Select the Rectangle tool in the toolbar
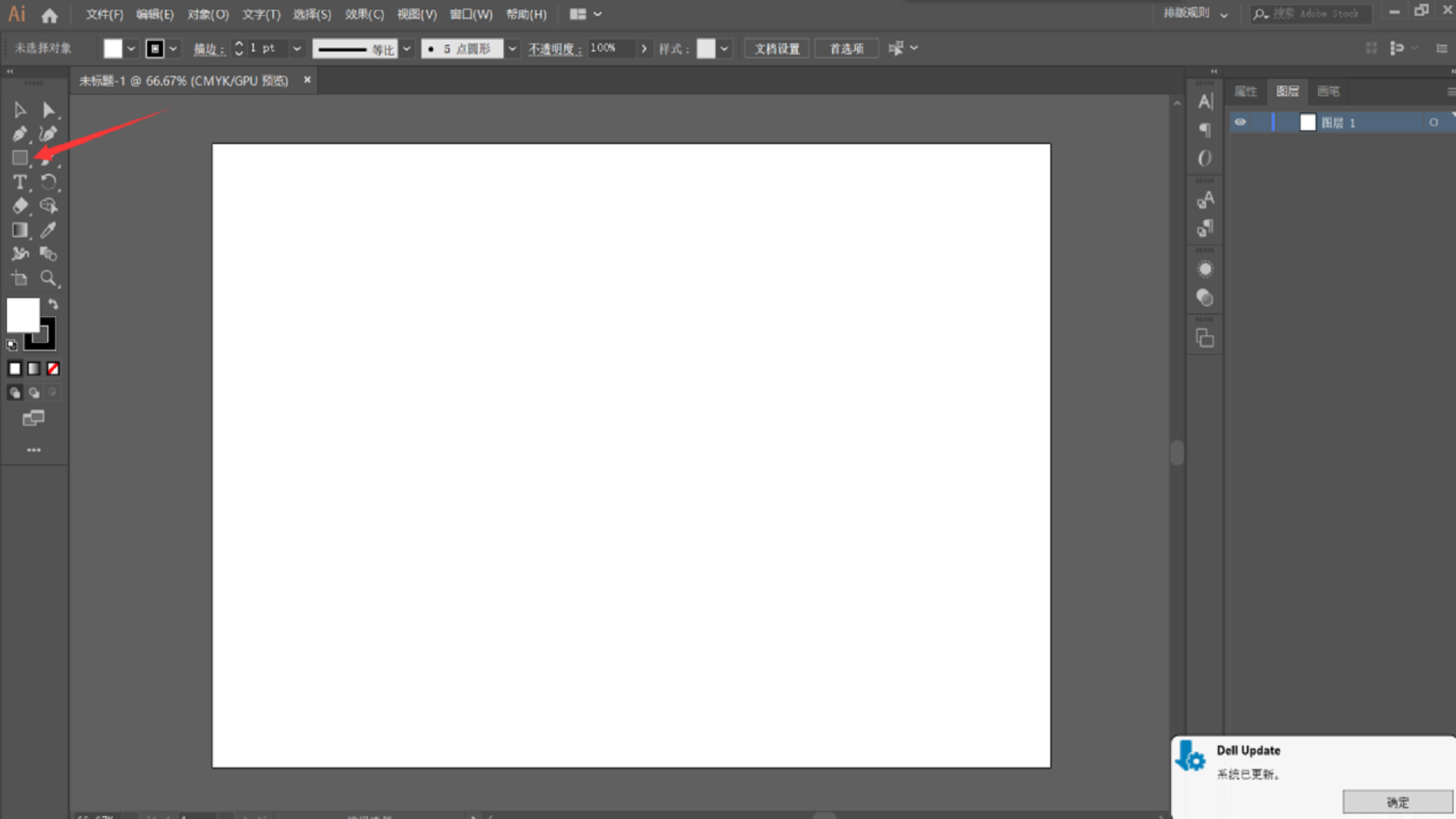 click(19, 158)
